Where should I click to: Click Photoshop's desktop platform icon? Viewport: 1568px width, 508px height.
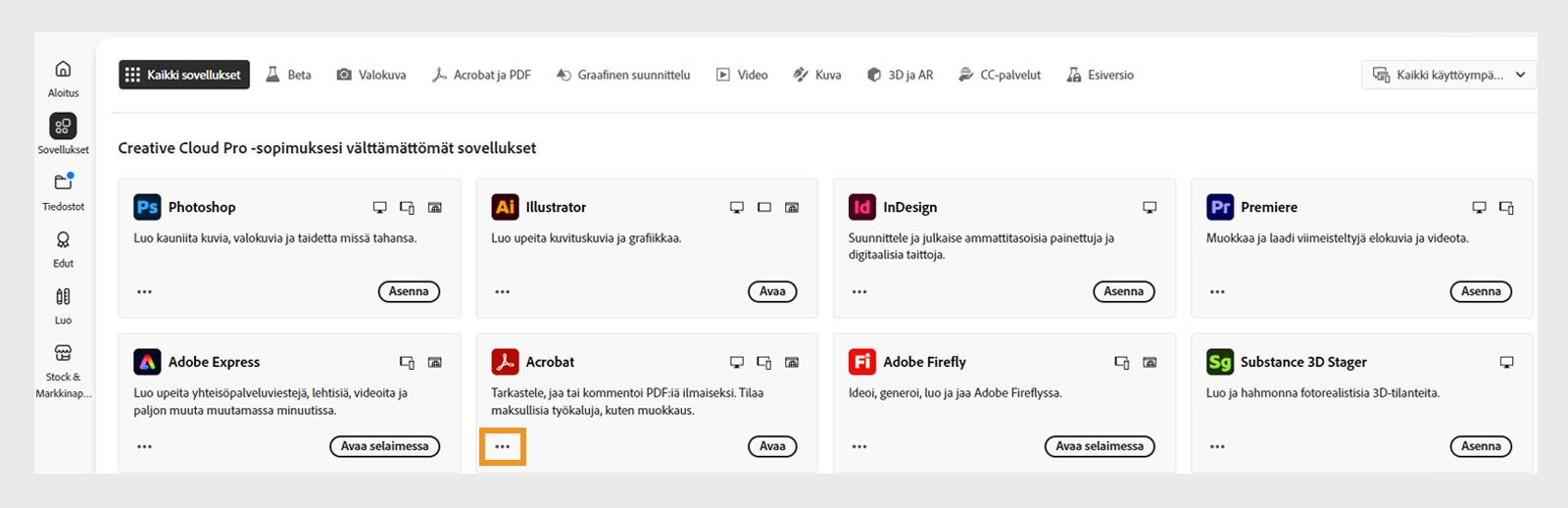pyautogui.click(x=379, y=208)
